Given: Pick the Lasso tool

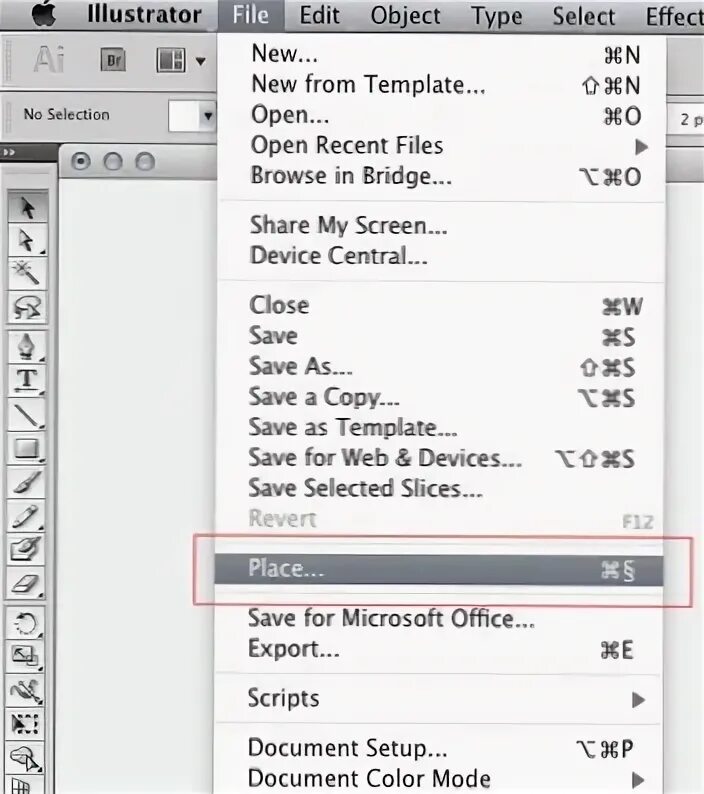Looking at the screenshot, I should [27, 307].
